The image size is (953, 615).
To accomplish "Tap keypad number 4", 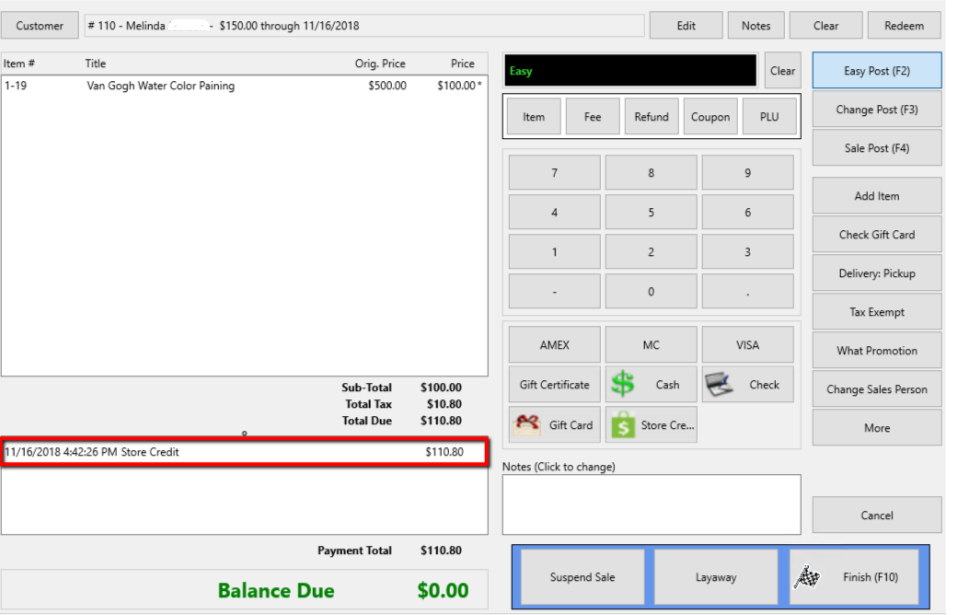I will pos(554,212).
